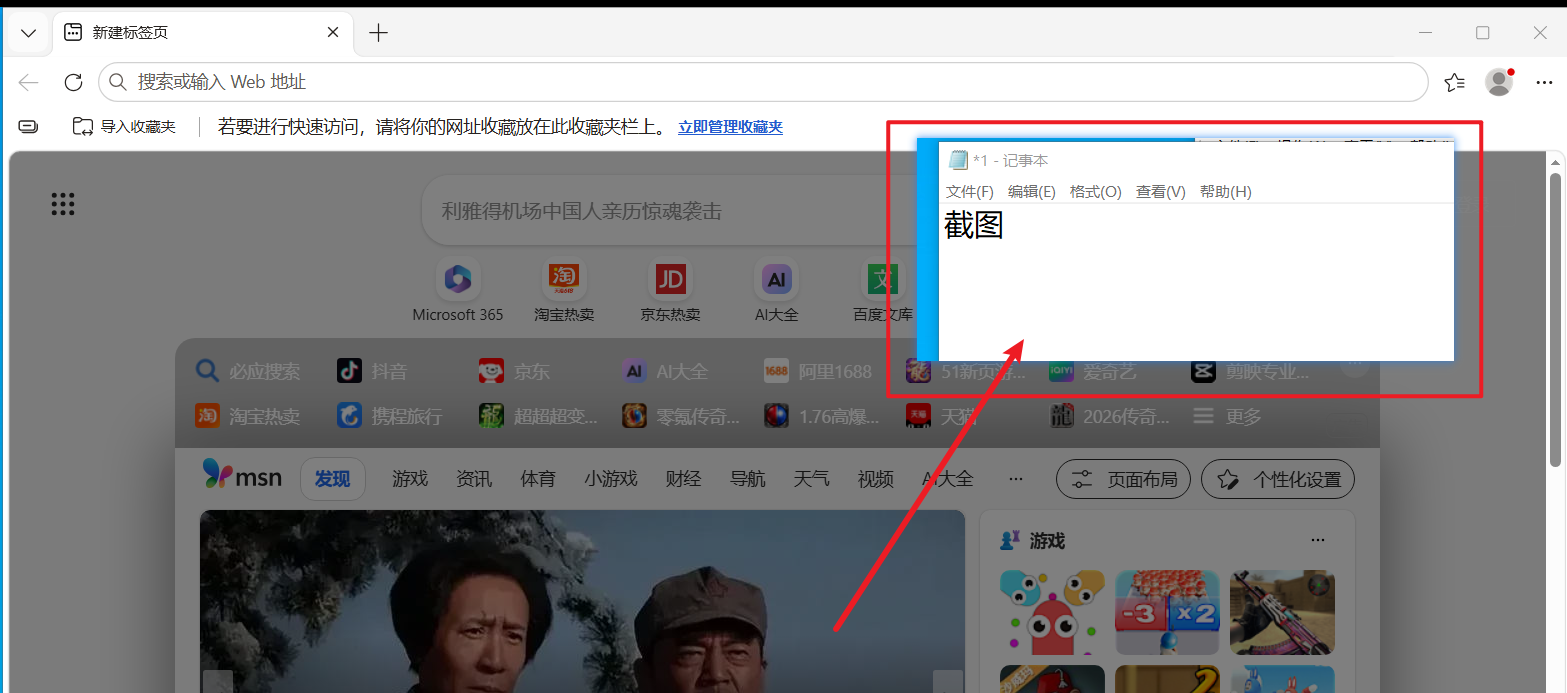Image resolution: width=1567 pixels, height=693 pixels.
Task: Open the rifle shooter game thumbnail
Action: point(1282,612)
